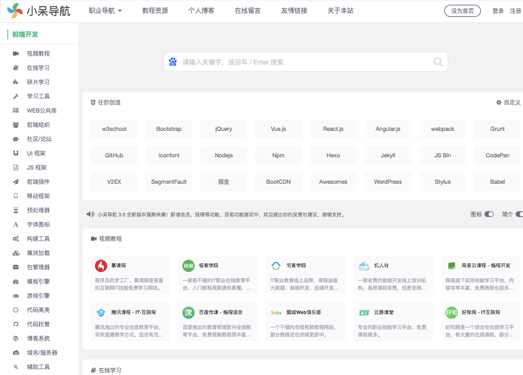Open the SegmentFault quick link
Image resolution: width=523 pixels, height=375 pixels.
coord(169,182)
